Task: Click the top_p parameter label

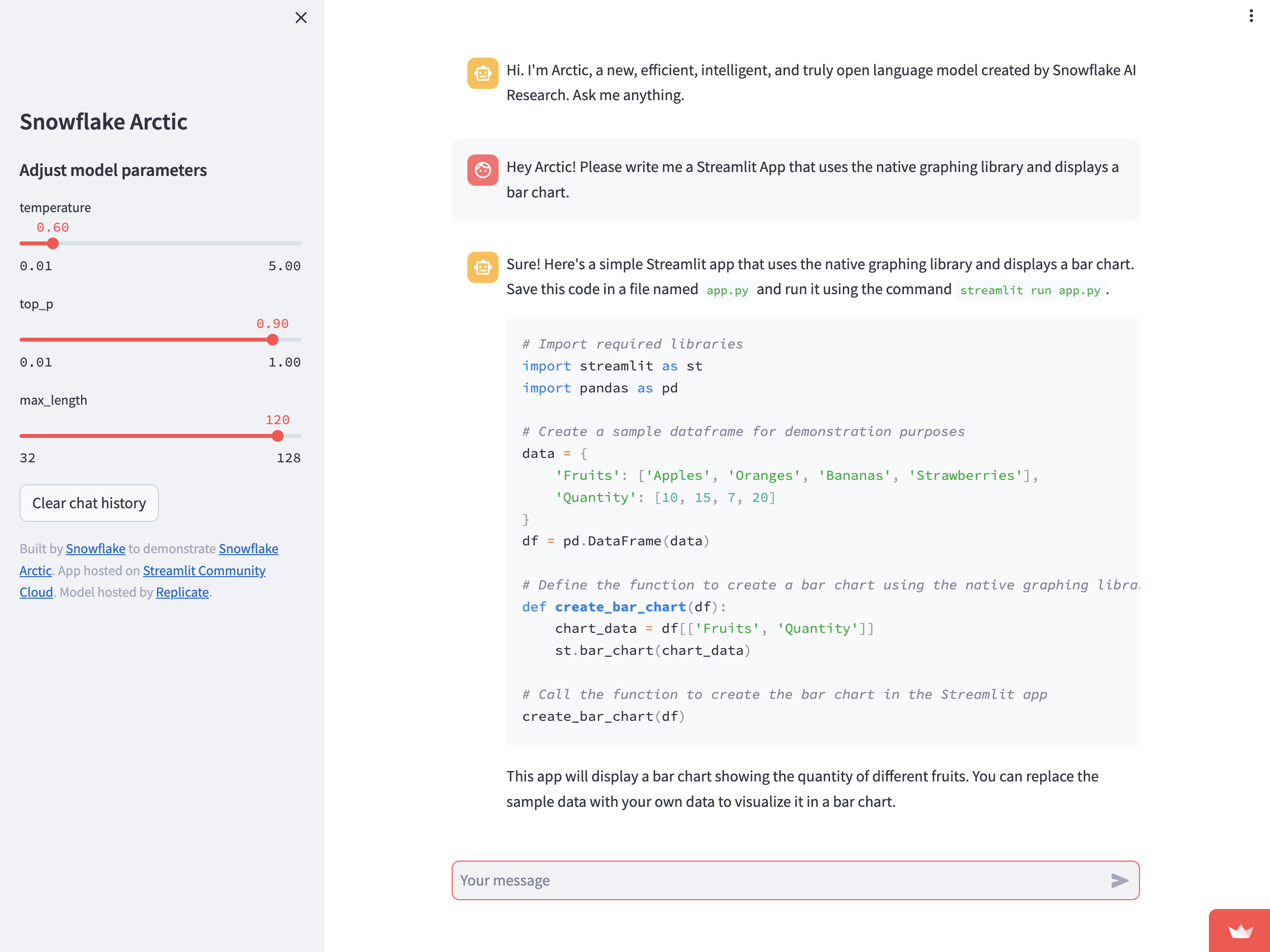Action: point(37,303)
